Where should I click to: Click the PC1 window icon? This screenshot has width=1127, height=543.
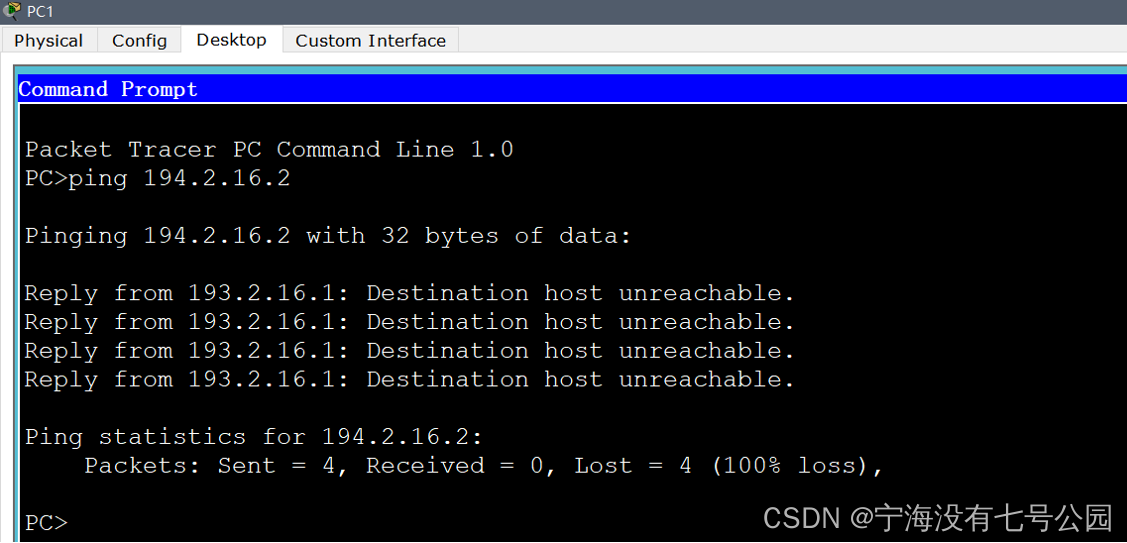(12, 11)
